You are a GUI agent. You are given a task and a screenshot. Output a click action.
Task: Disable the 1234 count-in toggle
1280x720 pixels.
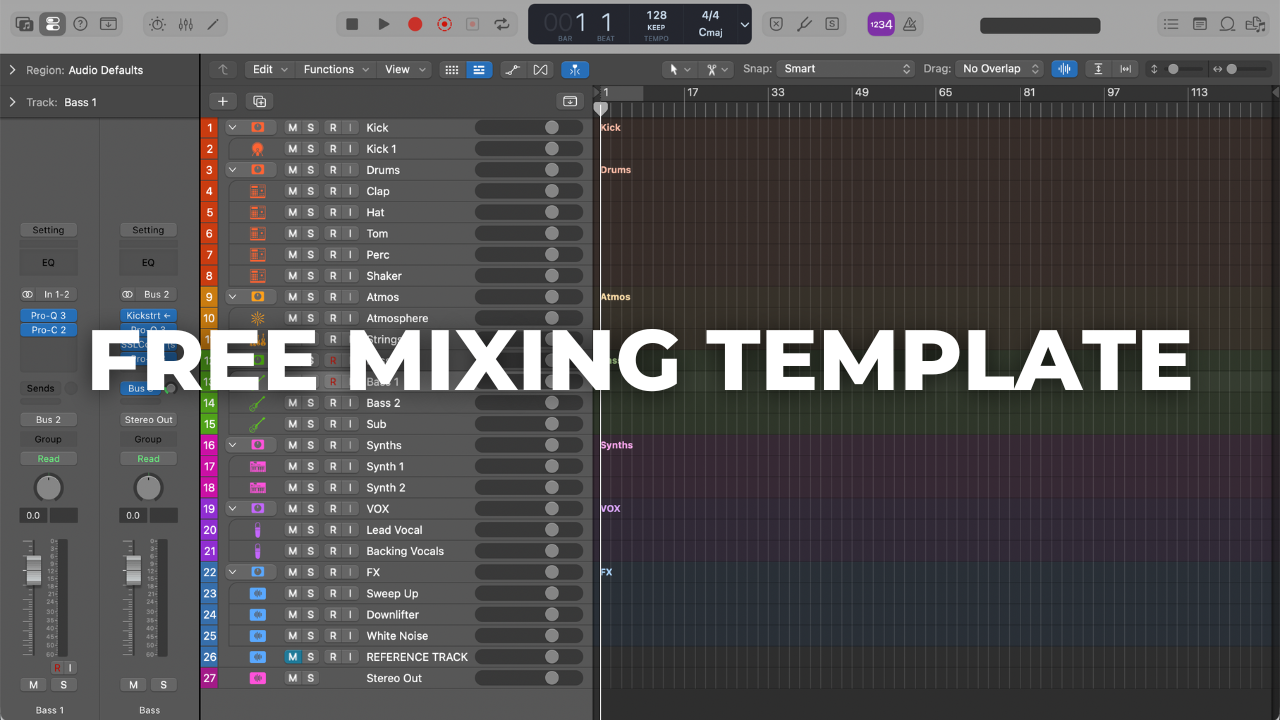click(881, 23)
